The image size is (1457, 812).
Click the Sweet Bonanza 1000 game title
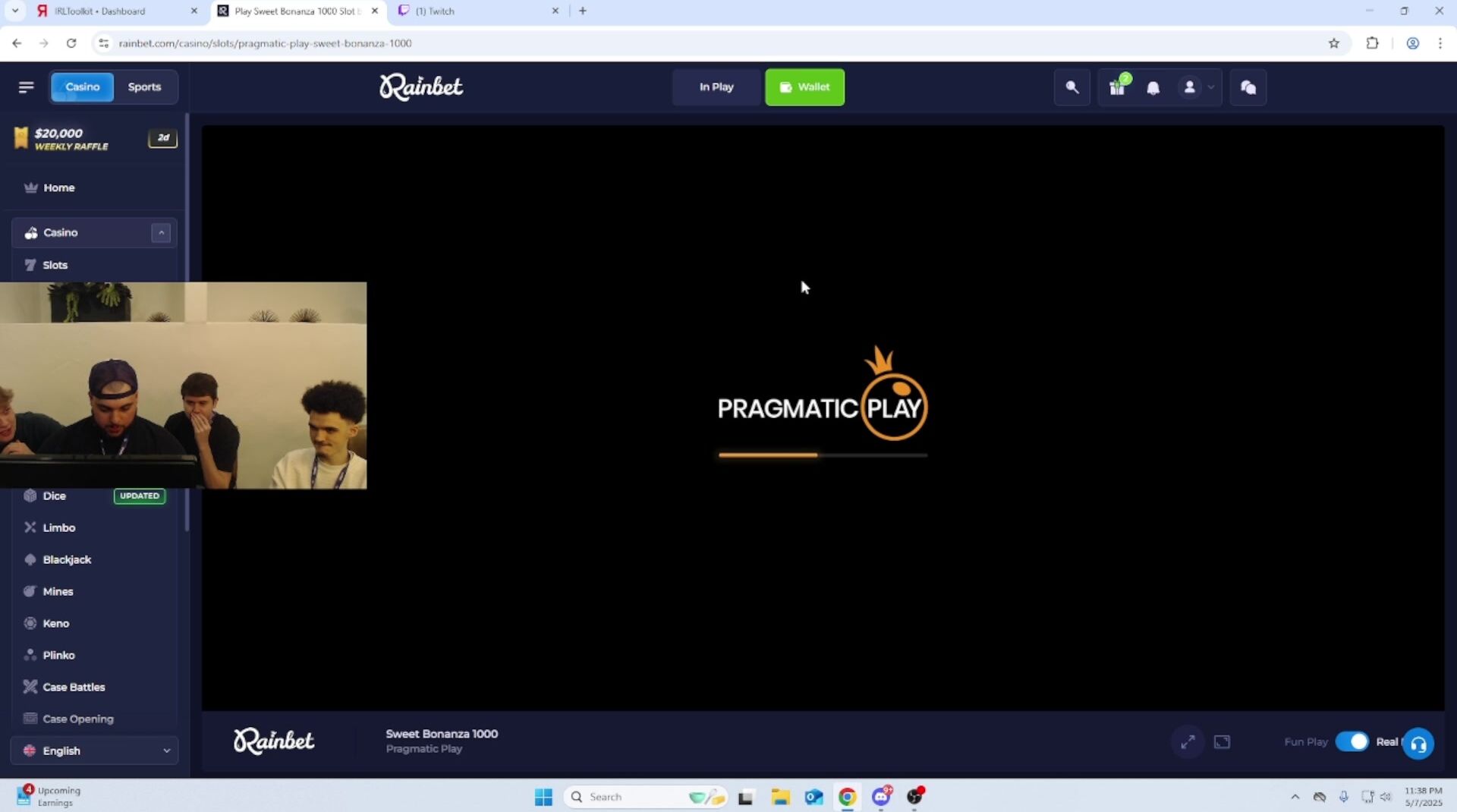click(442, 734)
